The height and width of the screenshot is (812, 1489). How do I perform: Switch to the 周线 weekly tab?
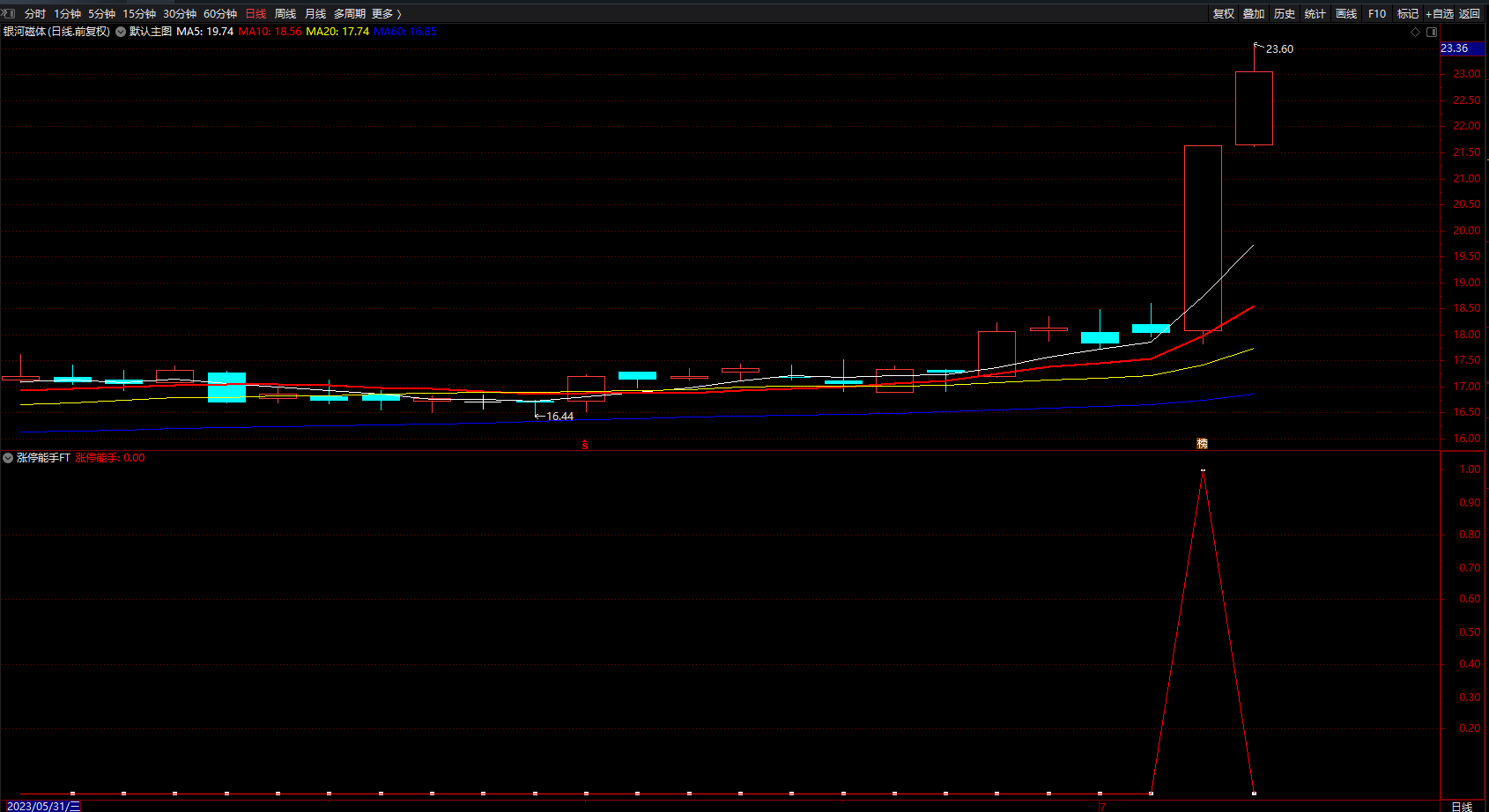point(285,14)
